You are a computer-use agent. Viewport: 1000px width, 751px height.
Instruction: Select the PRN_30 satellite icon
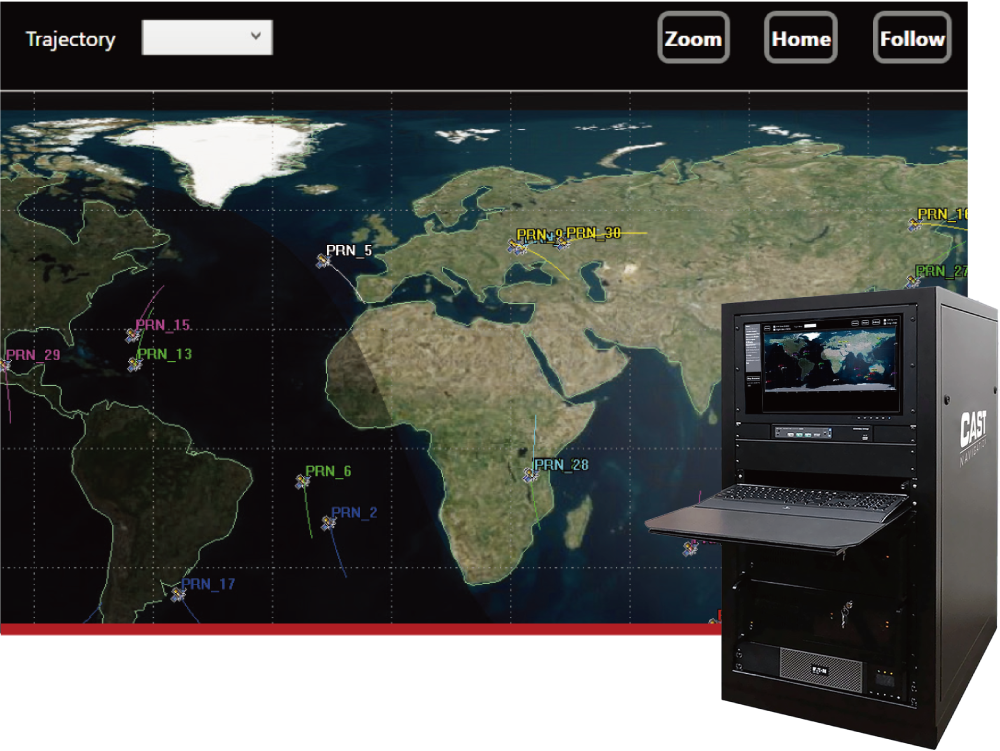[561, 242]
